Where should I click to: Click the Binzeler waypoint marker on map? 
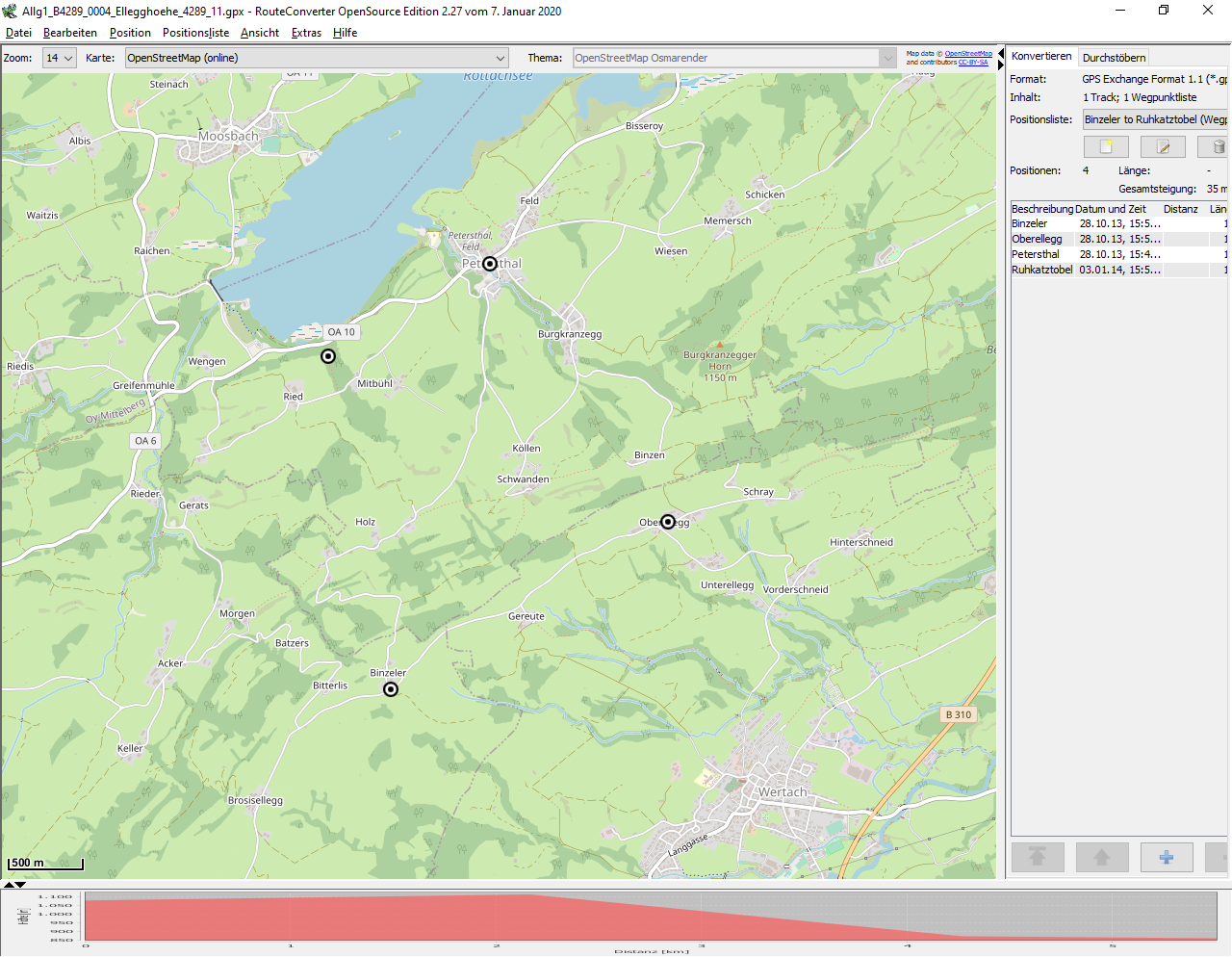click(x=391, y=689)
